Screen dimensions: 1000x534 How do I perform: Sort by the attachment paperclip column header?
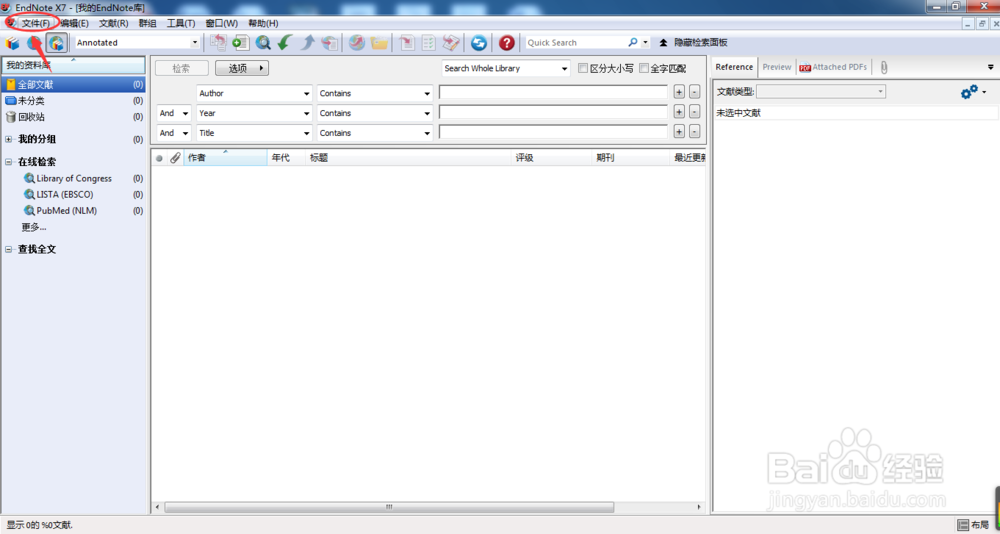pyautogui.click(x=175, y=158)
